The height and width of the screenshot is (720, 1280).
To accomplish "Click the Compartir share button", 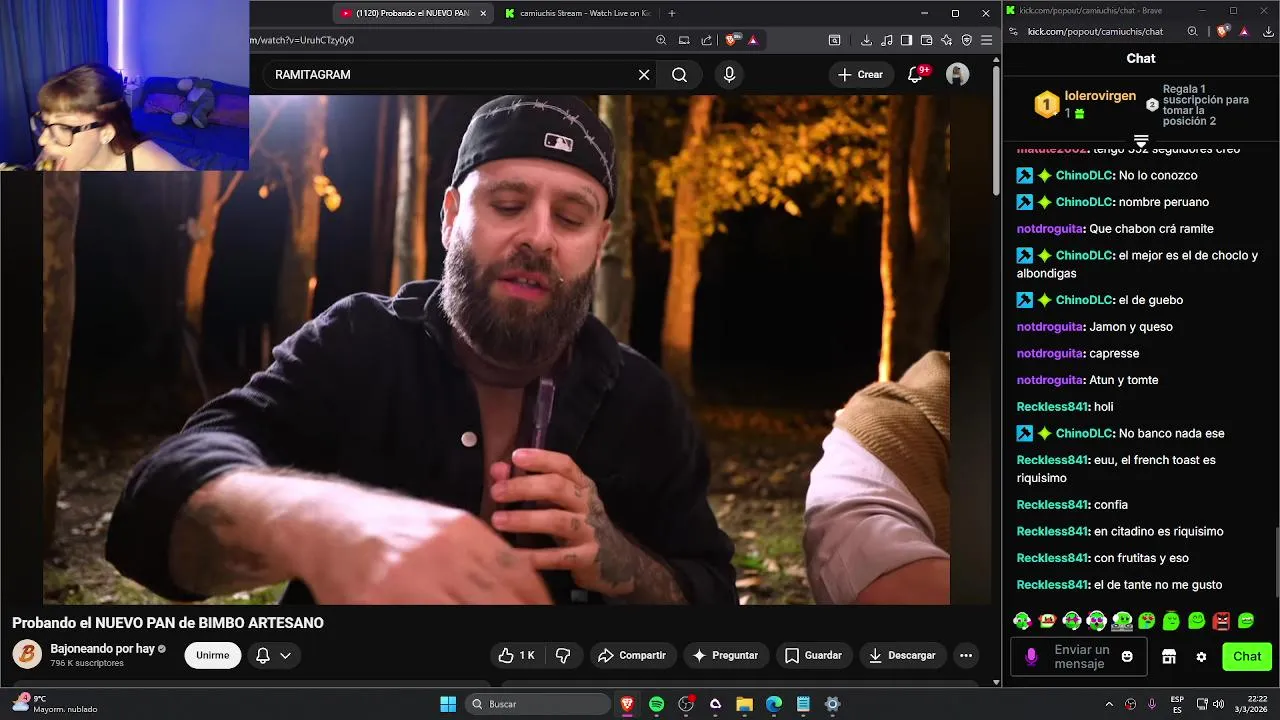I will point(632,656).
